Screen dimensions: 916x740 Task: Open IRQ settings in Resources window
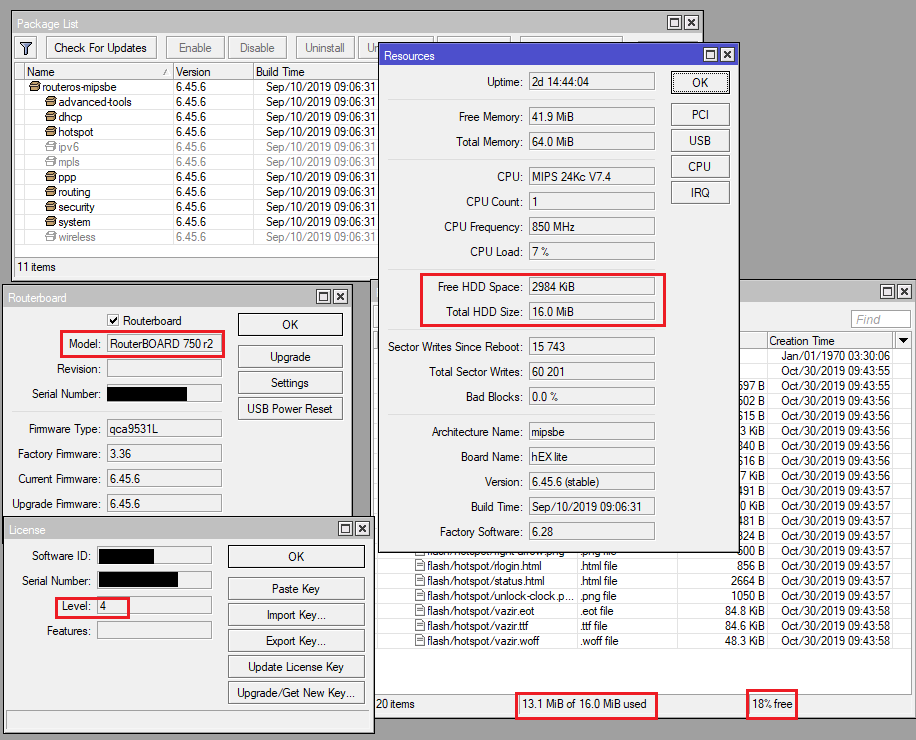700,193
